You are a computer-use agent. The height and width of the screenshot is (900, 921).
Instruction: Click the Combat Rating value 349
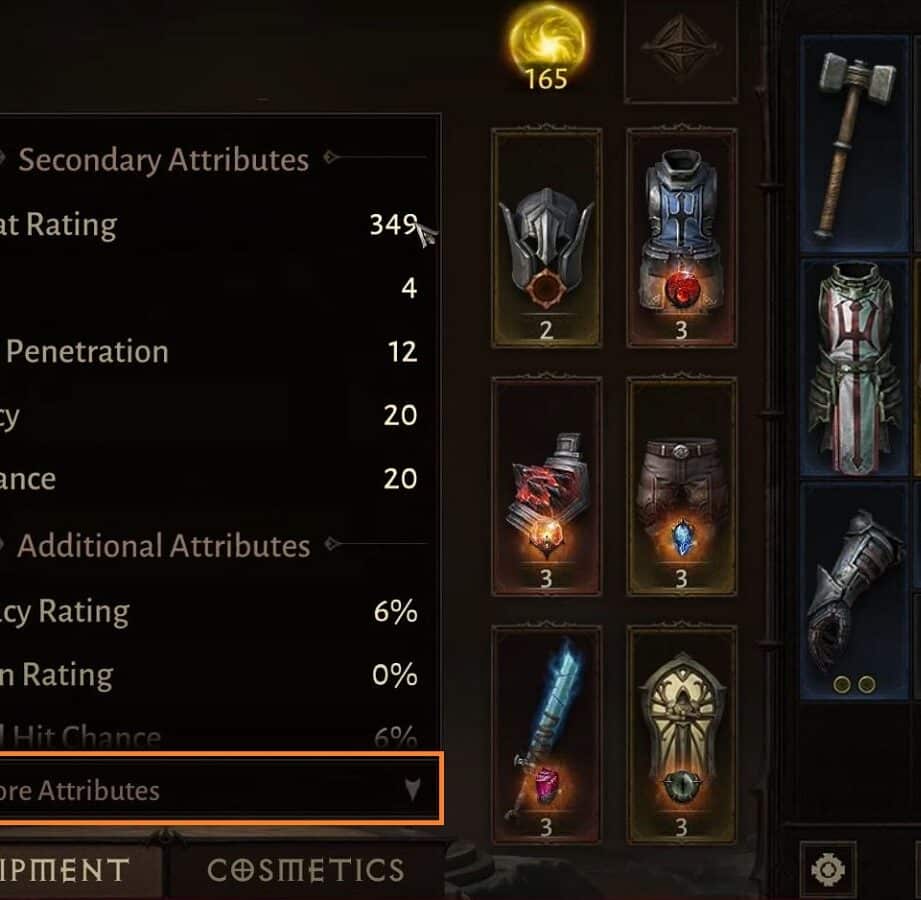tap(393, 224)
